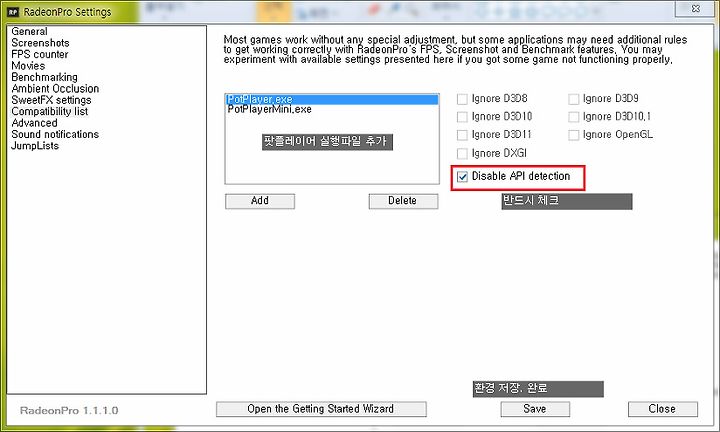
Task: Click the Add button
Action: coord(260,201)
